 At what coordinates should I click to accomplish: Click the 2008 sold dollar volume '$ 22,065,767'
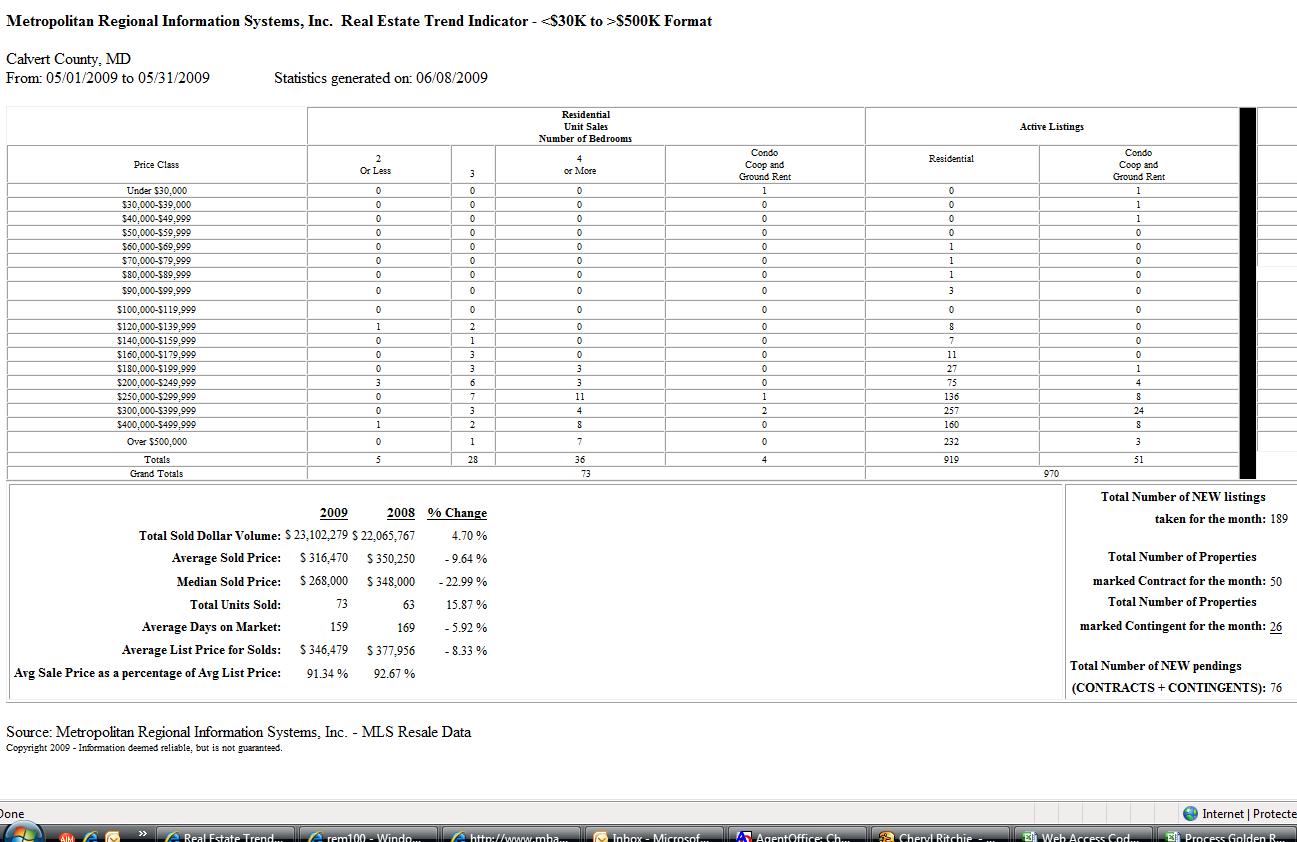[383, 535]
